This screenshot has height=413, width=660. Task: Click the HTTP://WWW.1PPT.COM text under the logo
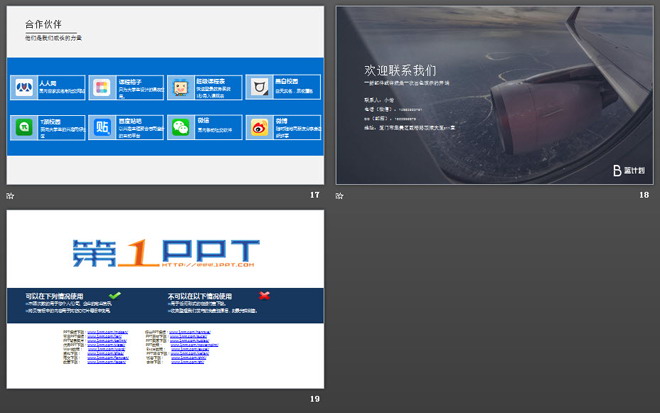coord(208,265)
